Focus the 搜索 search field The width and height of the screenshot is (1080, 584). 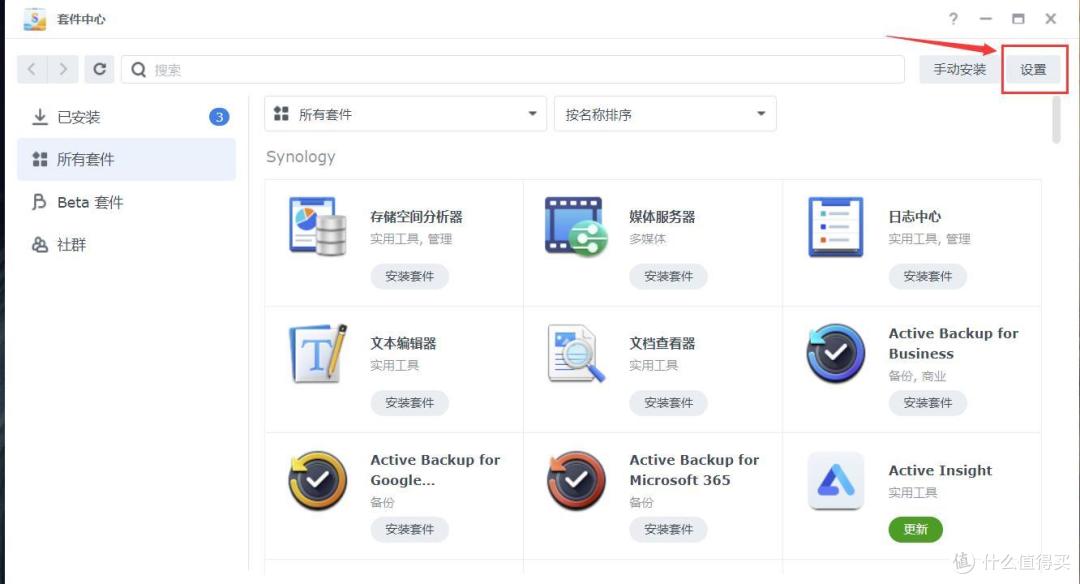(x=512, y=70)
